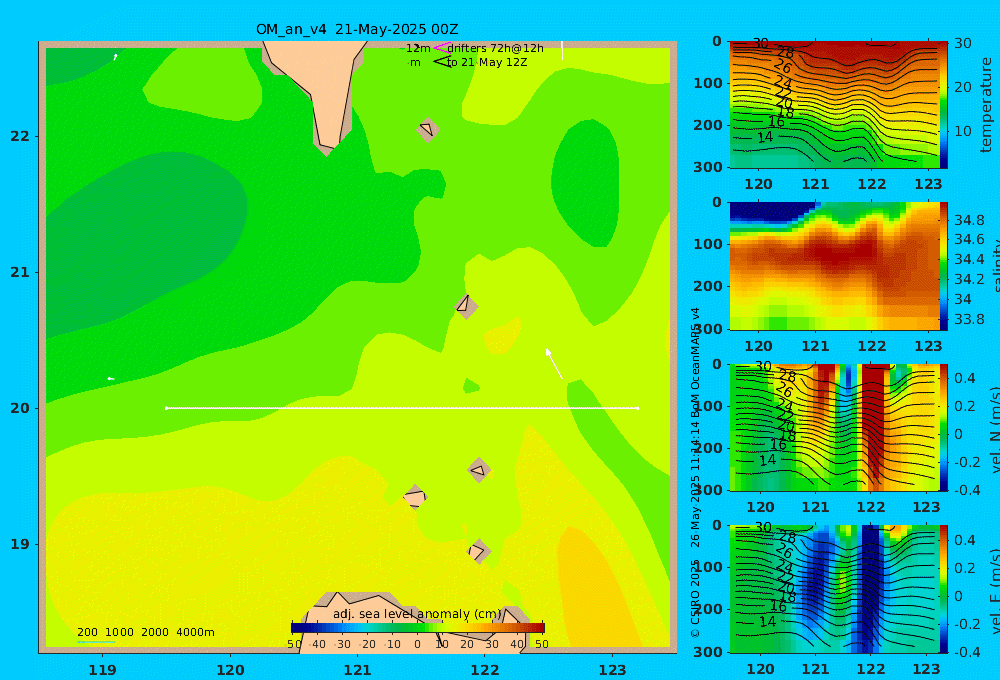This screenshot has height=680, width=1000.
Task: Click the 26 contour label in the temperature panel
Action: point(783,66)
